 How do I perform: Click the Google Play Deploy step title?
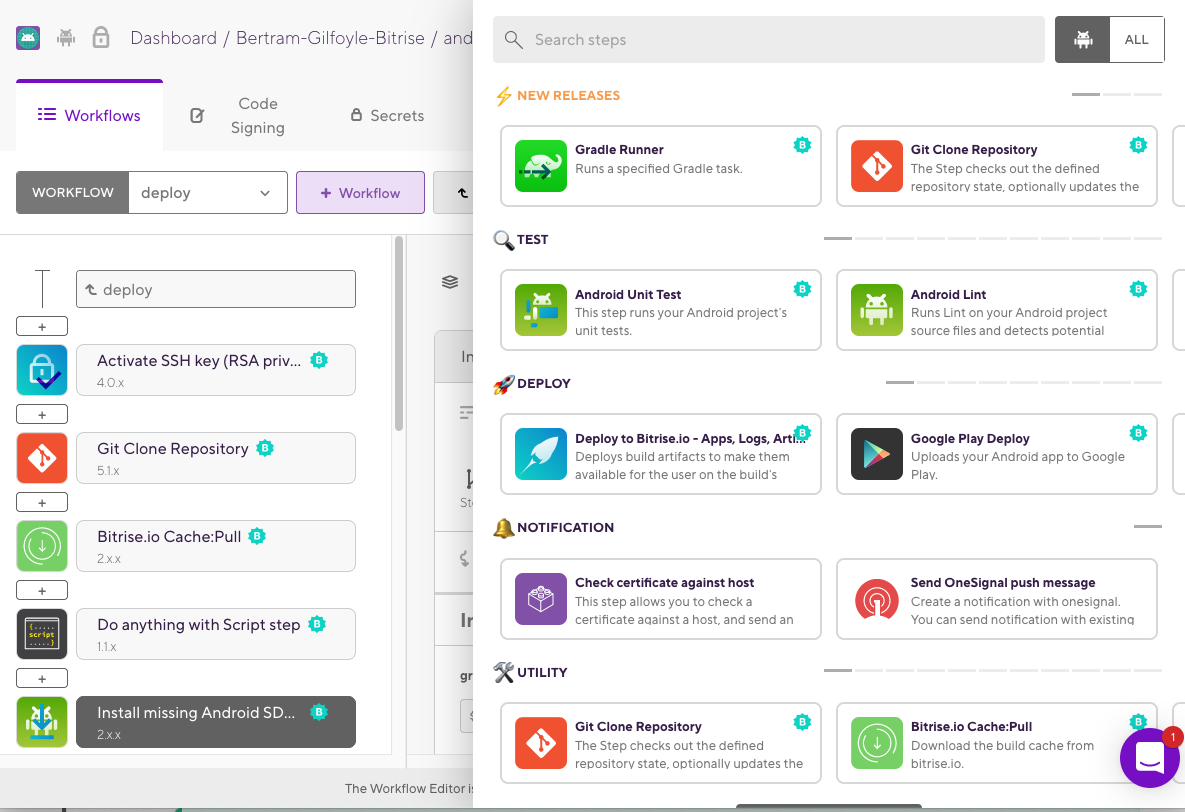tap(970, 439)
